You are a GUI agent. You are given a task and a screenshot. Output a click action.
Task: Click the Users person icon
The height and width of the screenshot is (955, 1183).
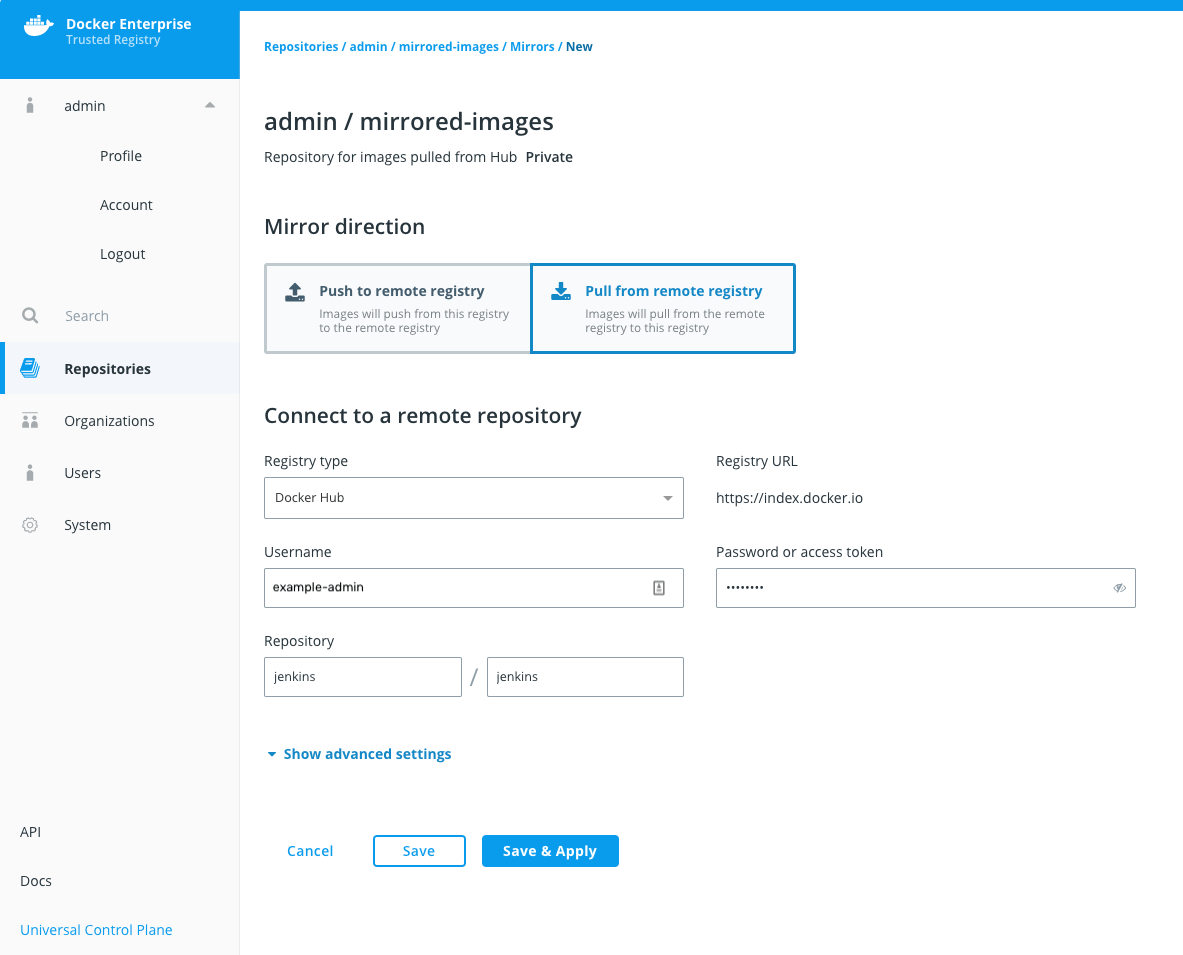pos(30,473)
